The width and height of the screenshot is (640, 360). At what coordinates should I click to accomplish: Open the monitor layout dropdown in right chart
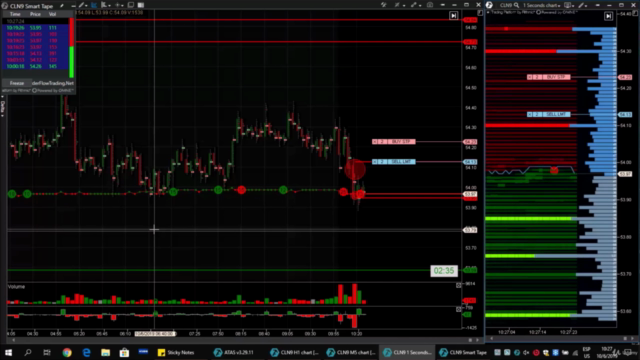pos(569,5)
